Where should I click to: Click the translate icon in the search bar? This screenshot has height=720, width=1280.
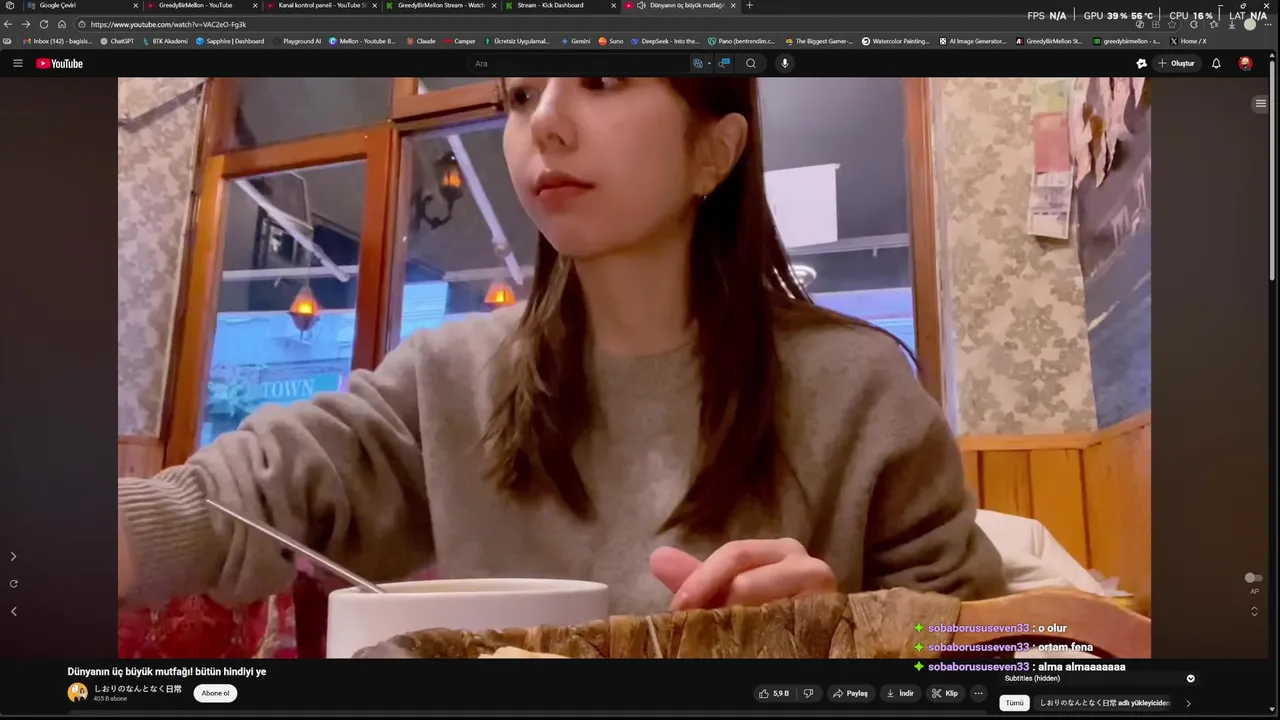[698, 63]
